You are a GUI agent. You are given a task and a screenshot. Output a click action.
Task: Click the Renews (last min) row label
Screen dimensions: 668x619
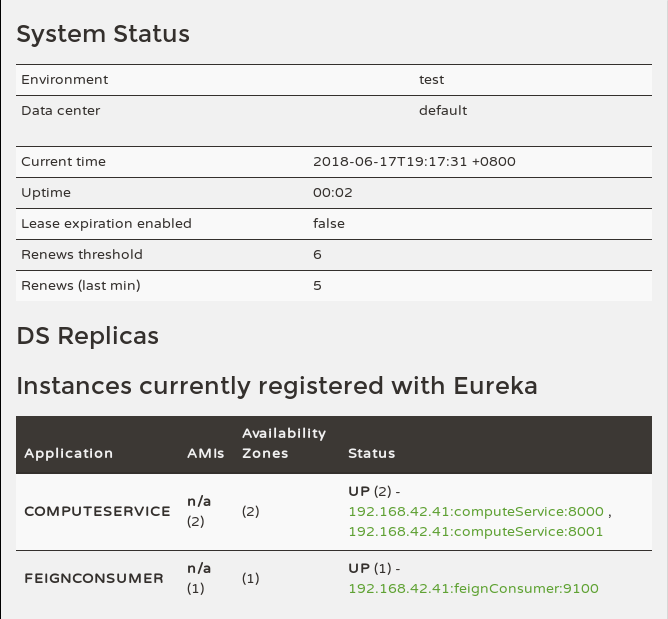(x=81, y=285)
